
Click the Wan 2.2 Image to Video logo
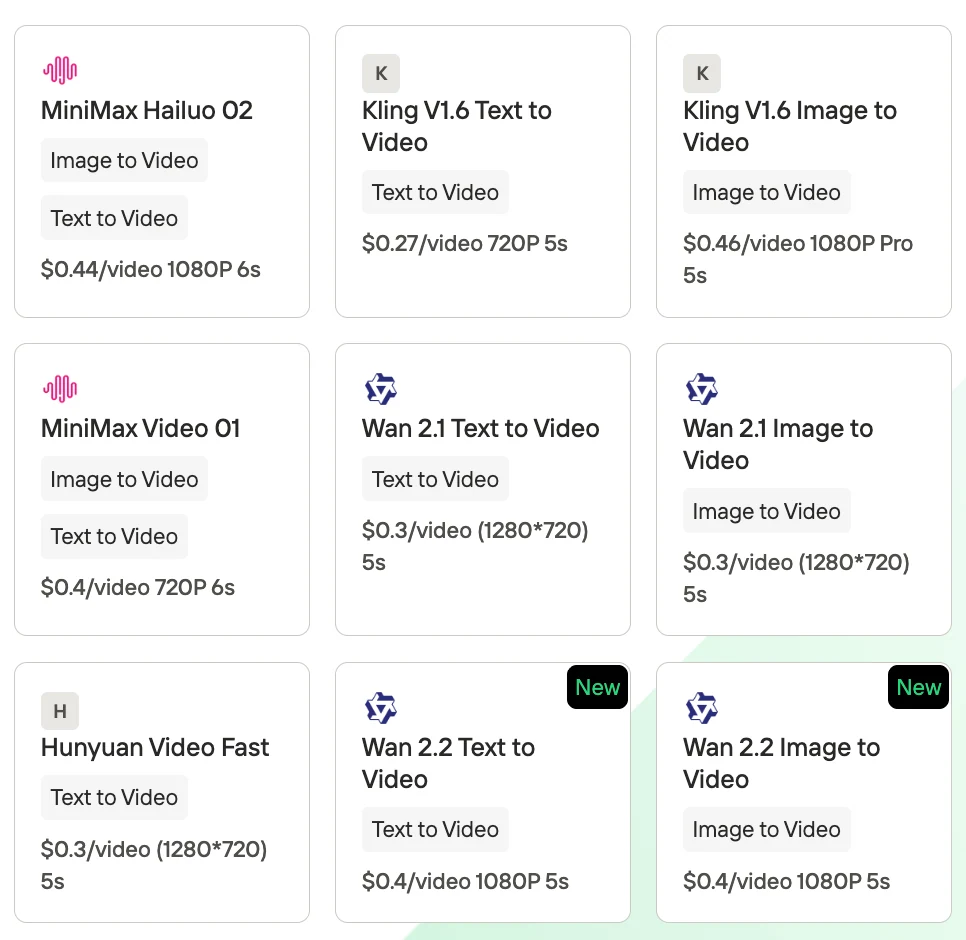(x=702, y=708)
